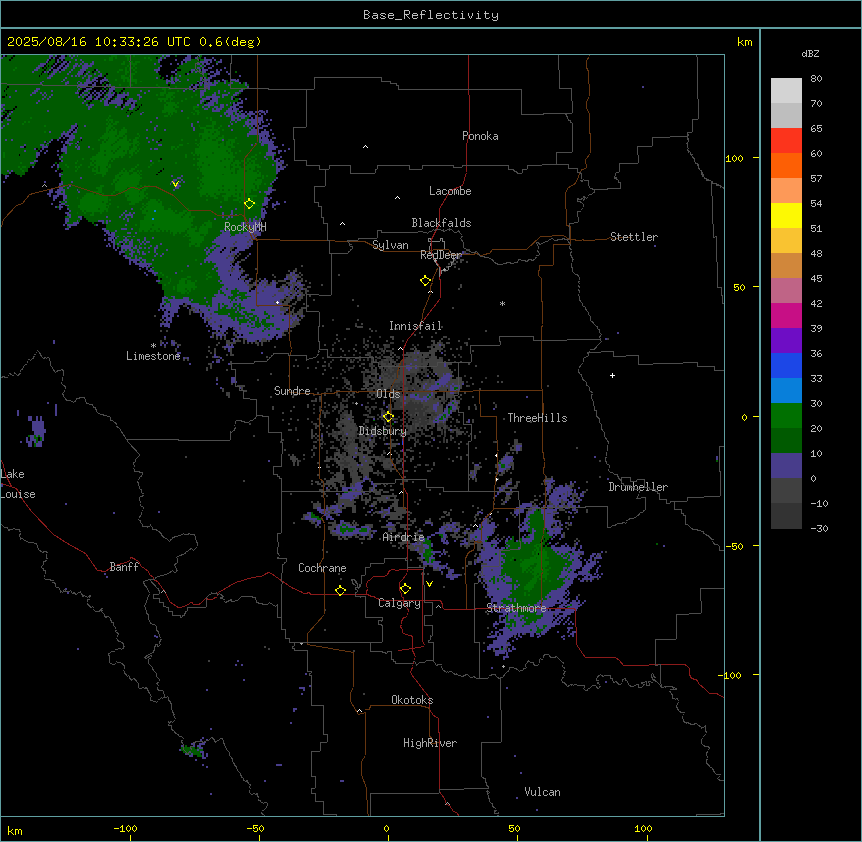Select the RockyMH label
The image size is (862, 842).
pos(245,227)
